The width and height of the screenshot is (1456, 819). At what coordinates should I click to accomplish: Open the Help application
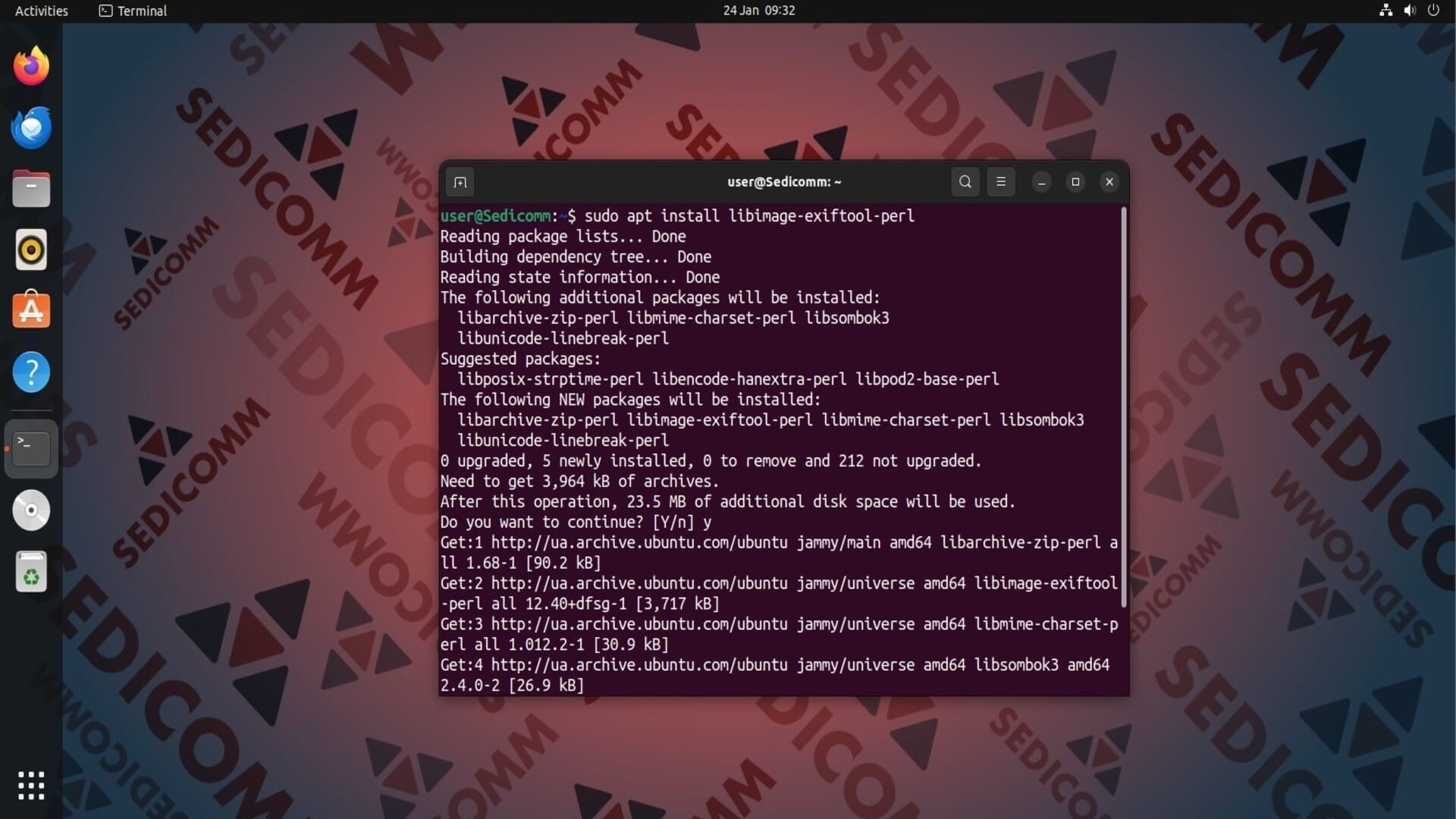tap(31, 372)
